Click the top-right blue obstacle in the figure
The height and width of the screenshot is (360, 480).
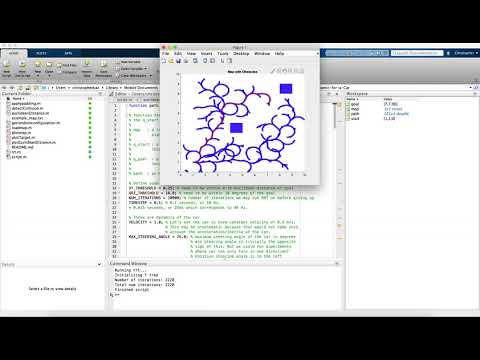[x=286, y=88]
